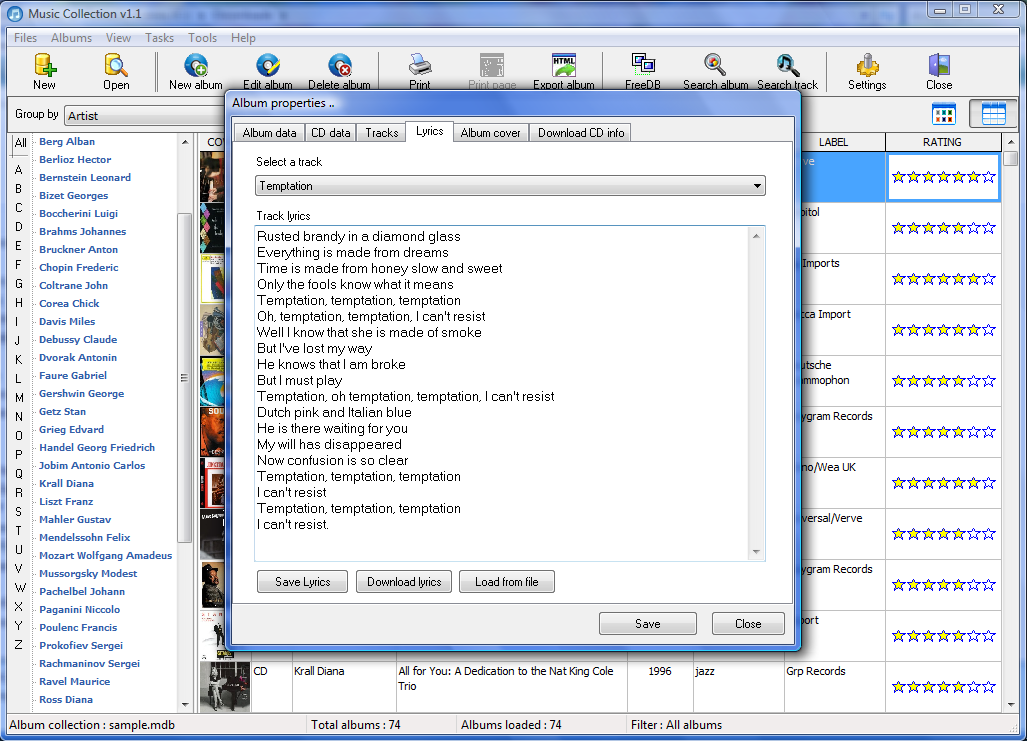Select the Lyrics tab
Image resolution: width=1027 pixels, height=741 pixels.
click(x=430, y=131)
